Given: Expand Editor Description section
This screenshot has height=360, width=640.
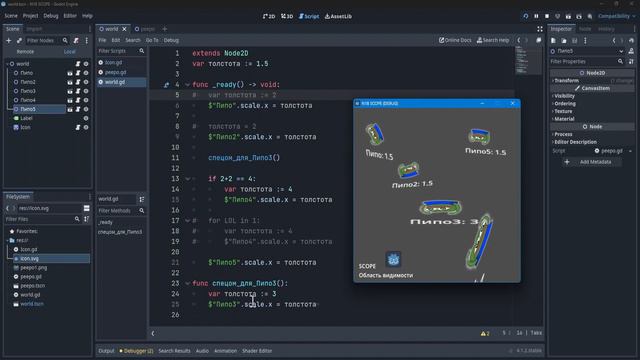Looking at the screenshot, I should coord(575,142).
